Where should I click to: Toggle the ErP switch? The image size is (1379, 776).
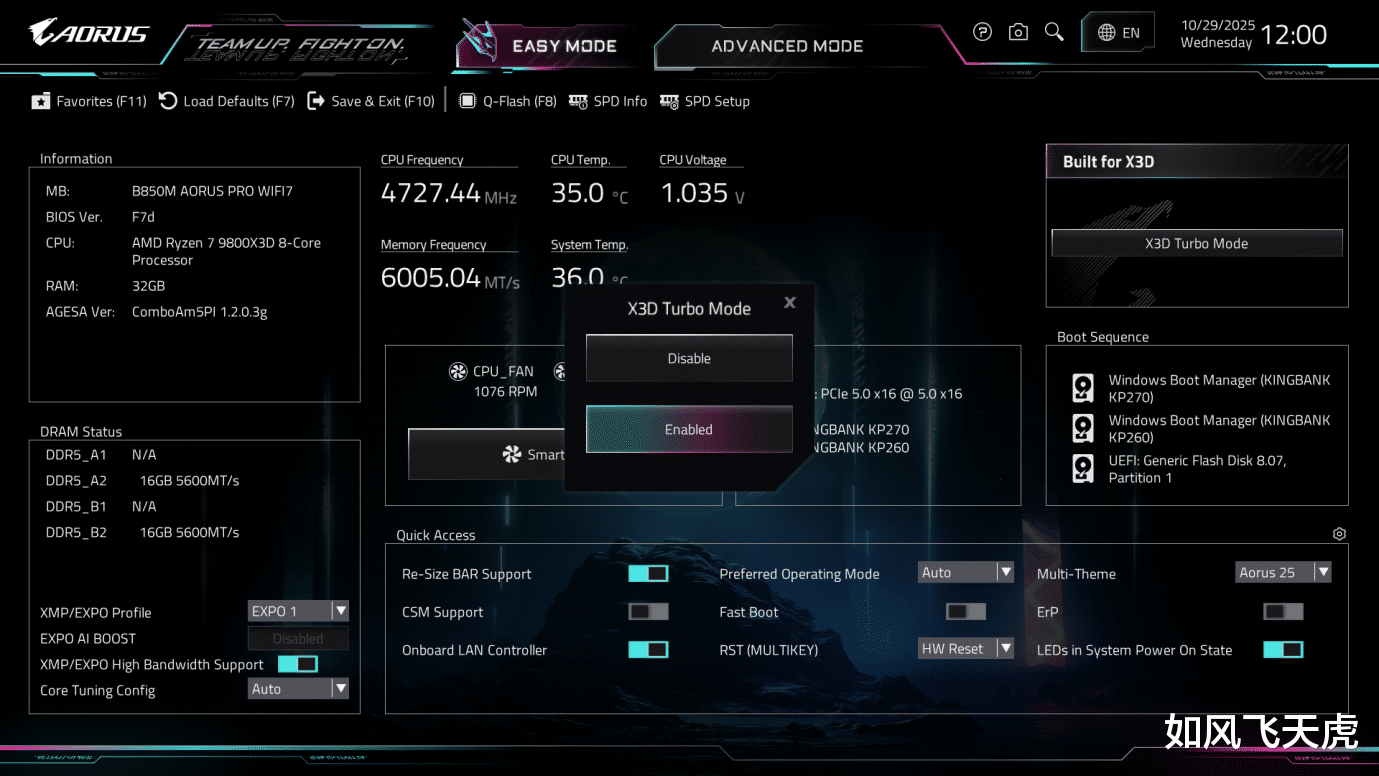click(x=1283, y=611)
